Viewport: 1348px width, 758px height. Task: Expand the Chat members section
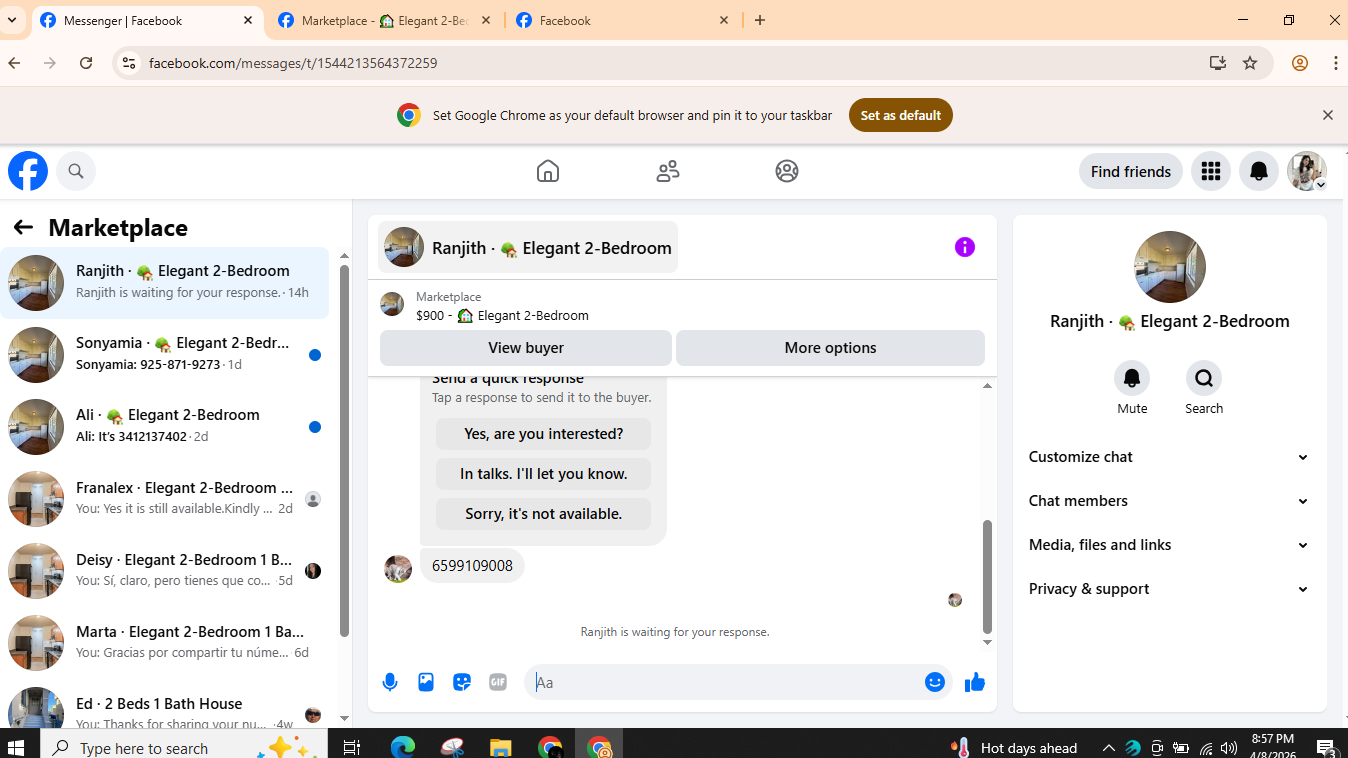[x=1169, y=501]
